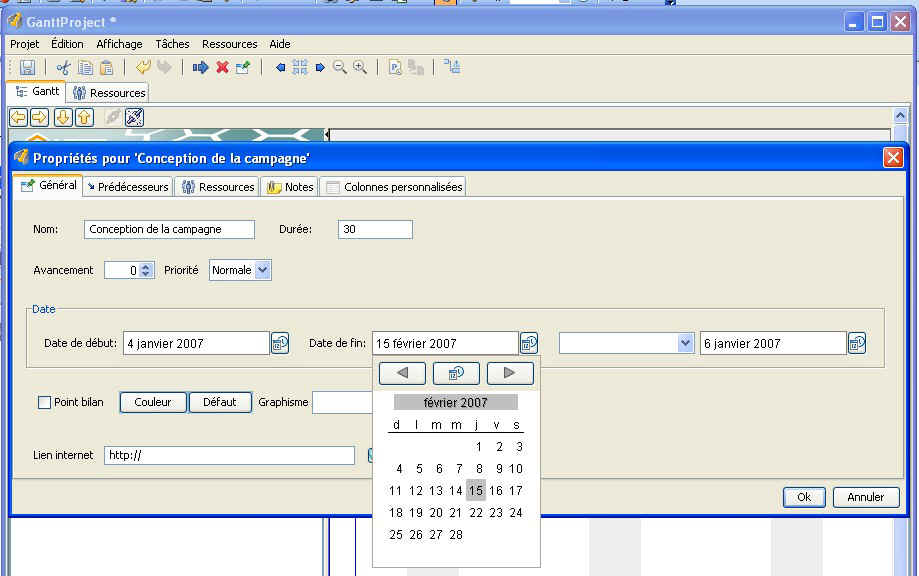Click the Avancement spinner arrows

(146, 270)
